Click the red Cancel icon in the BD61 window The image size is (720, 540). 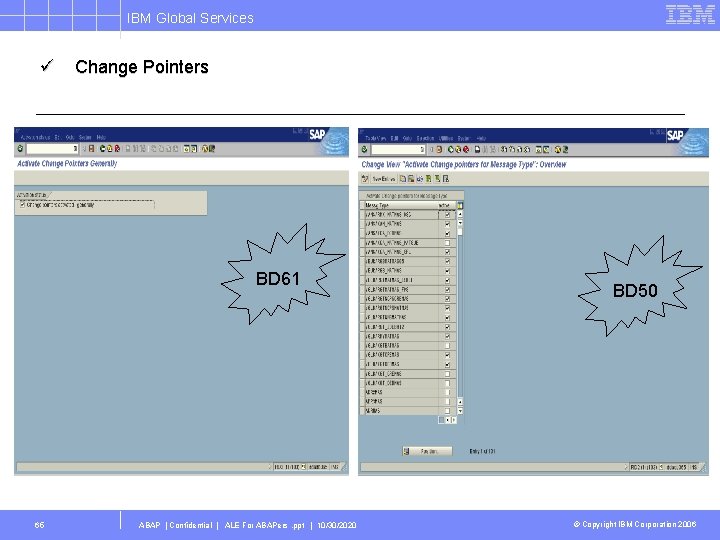[117, 148]
